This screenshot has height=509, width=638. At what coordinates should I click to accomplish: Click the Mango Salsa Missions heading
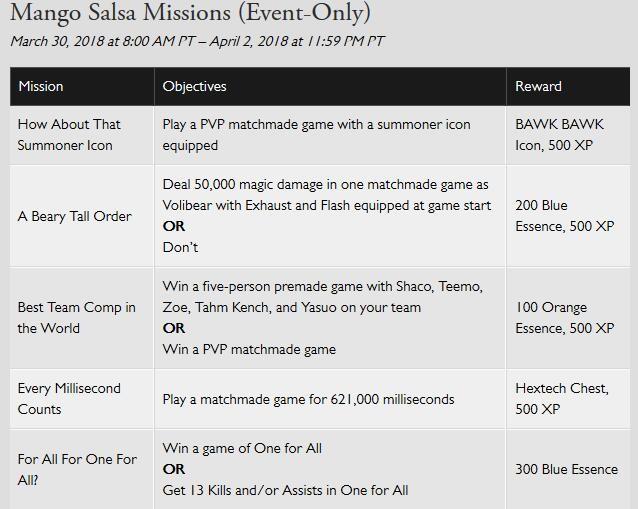[x=190, y=13]
